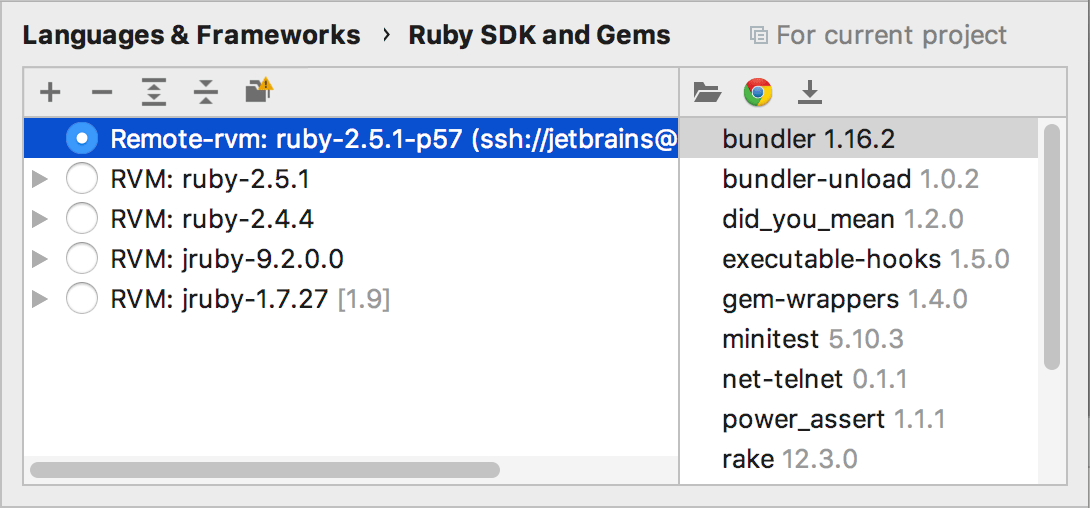Click the SDK list horizontal scrollbar
1090x508 pixels.
[x=265, y=470]
